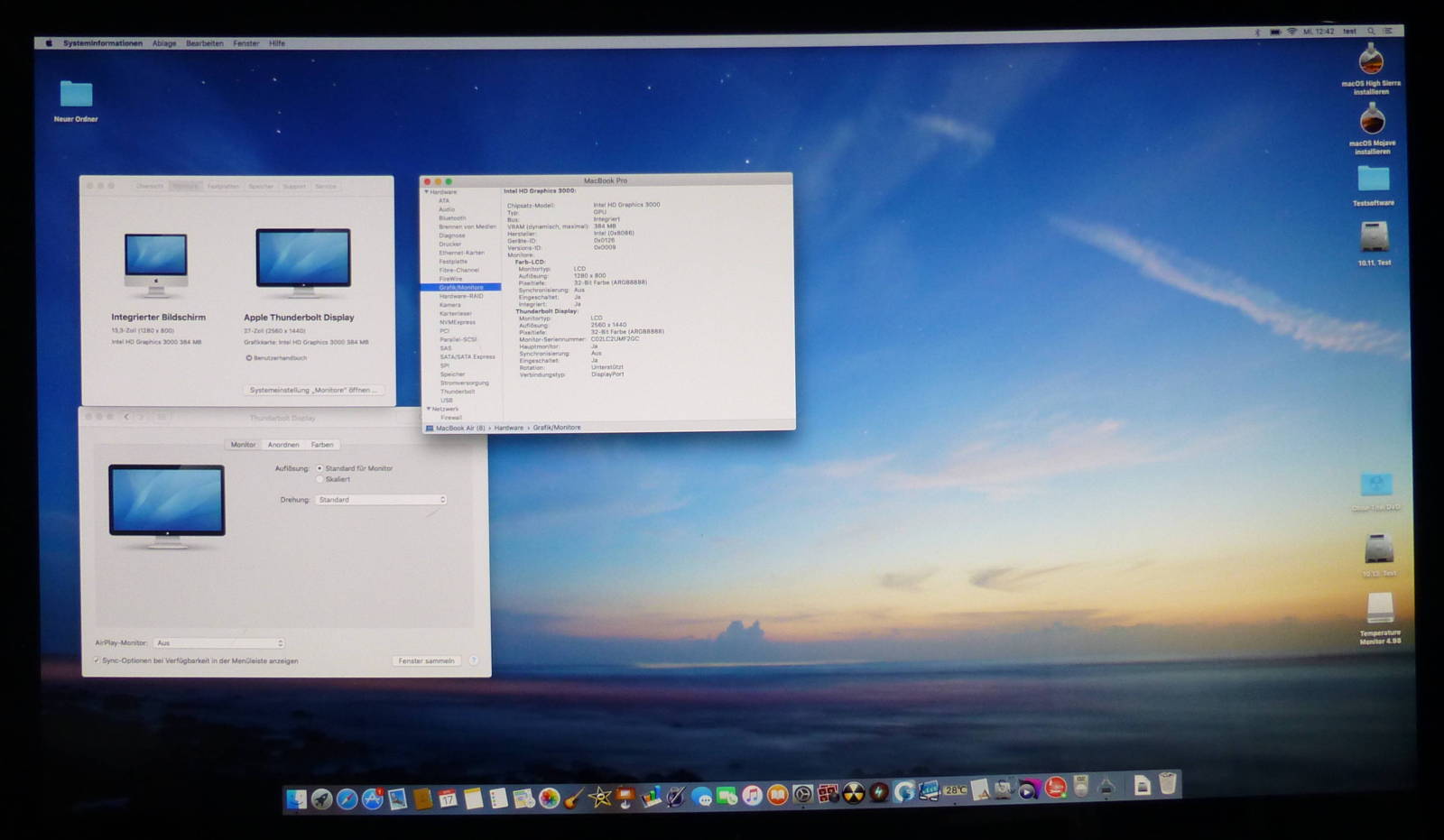Open iTunes in the Dock
This screenshot has height=840, width=1444.
pyautogui.click(x=752, y=796)
